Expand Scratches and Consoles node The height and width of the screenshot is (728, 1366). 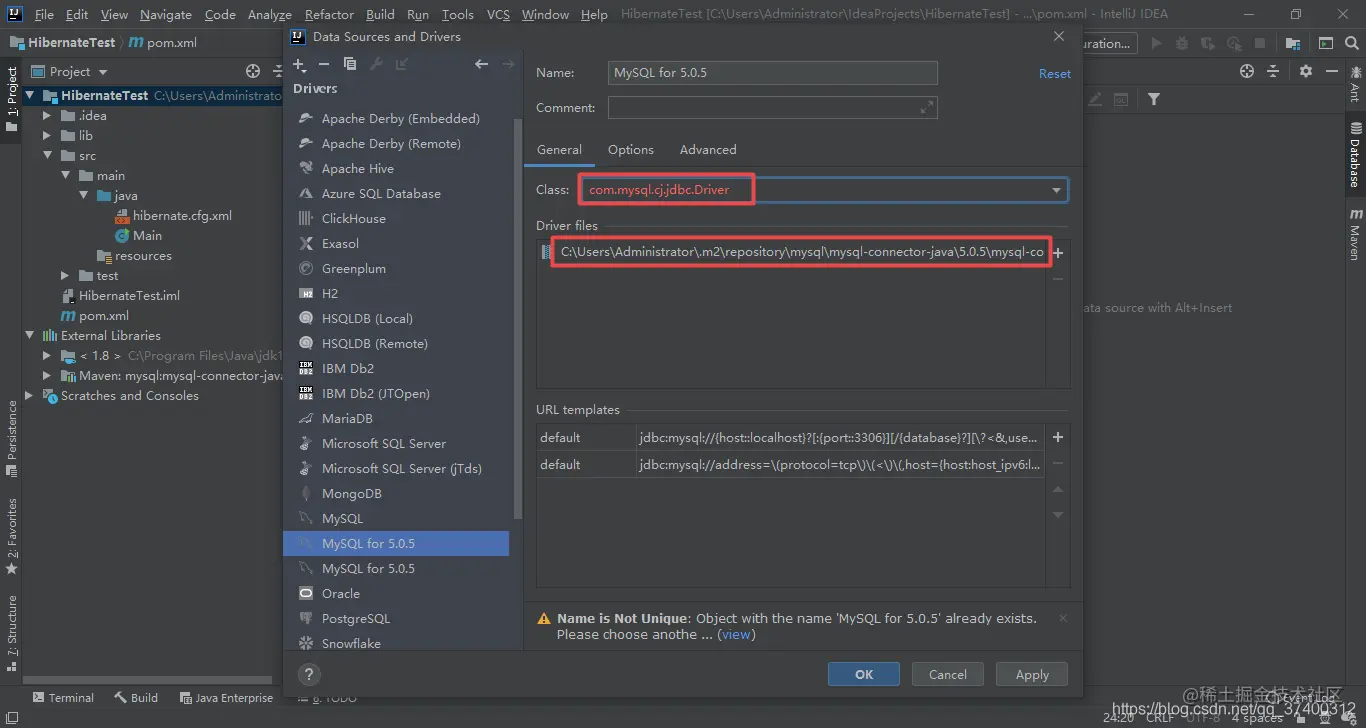point(30,395)
